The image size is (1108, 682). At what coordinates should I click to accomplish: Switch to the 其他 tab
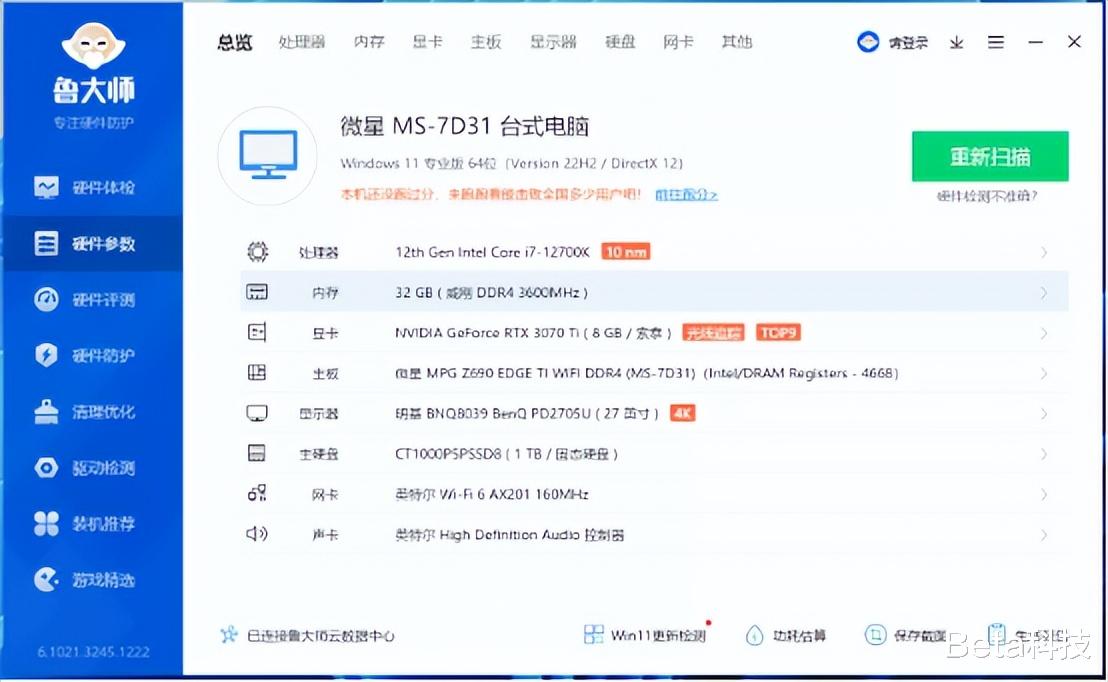[x=736, y=42]
